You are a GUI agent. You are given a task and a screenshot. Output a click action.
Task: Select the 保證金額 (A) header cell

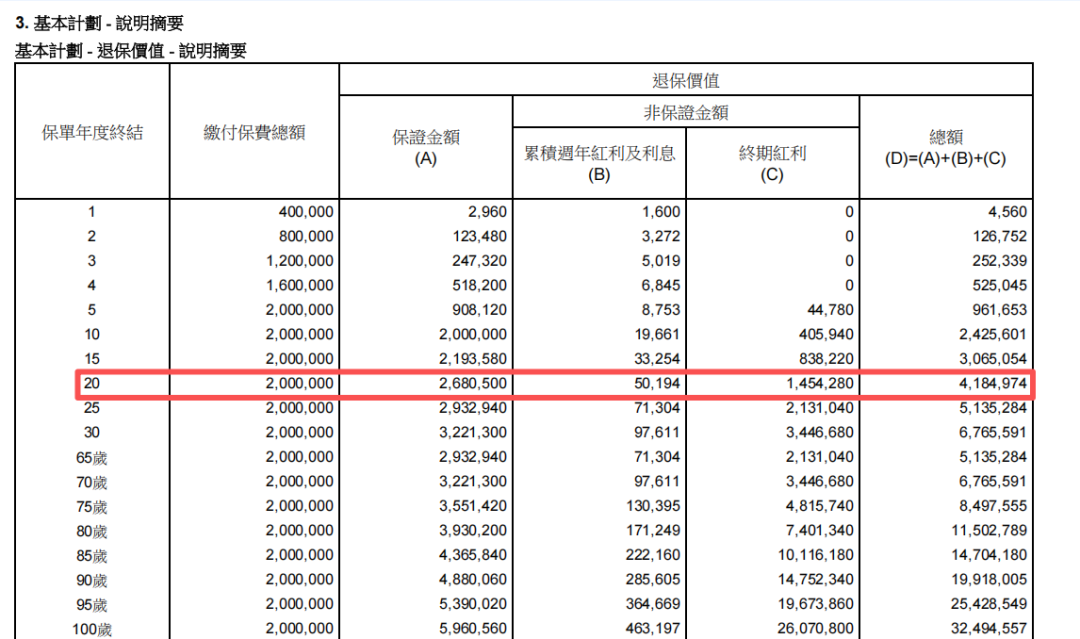pyautogui.click(x=426, y=148)
